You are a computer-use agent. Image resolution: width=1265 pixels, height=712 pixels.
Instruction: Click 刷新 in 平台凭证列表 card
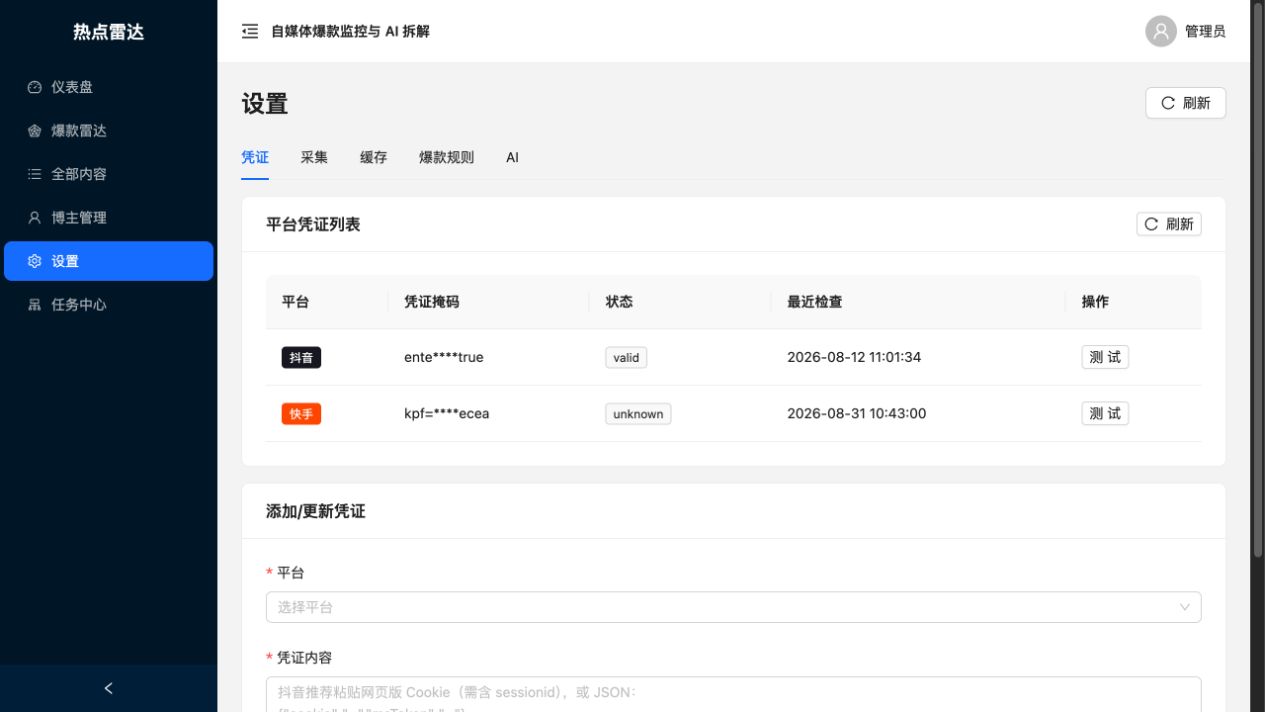[1169, 224]
